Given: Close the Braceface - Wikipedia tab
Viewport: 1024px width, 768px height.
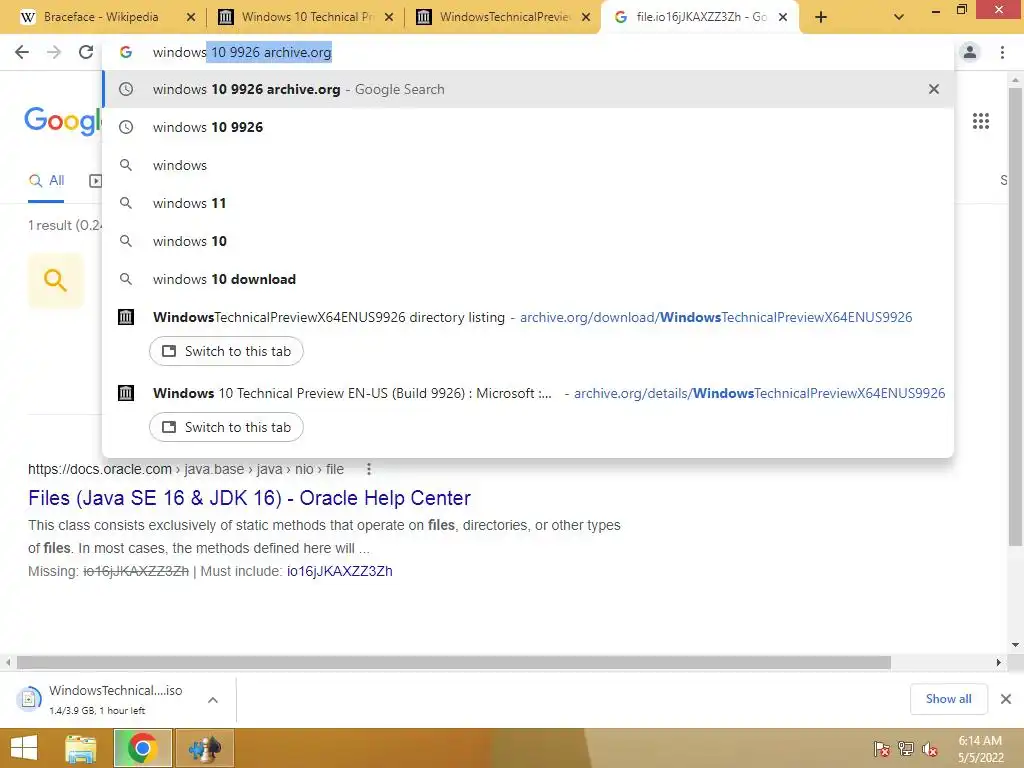Looking at the screenshot, I should [191, 18].
